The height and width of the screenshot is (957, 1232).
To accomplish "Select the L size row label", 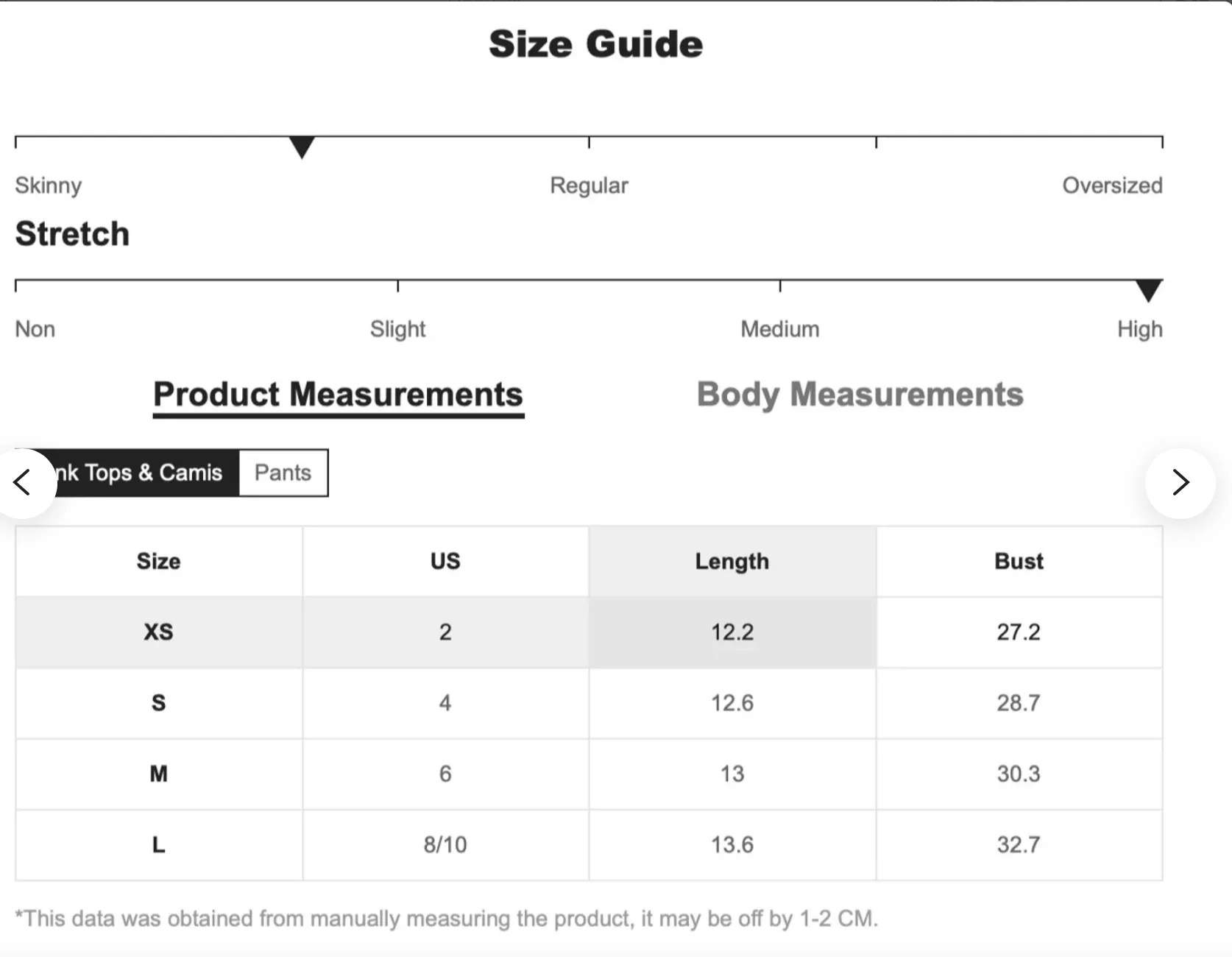I will tap(158, 844).
